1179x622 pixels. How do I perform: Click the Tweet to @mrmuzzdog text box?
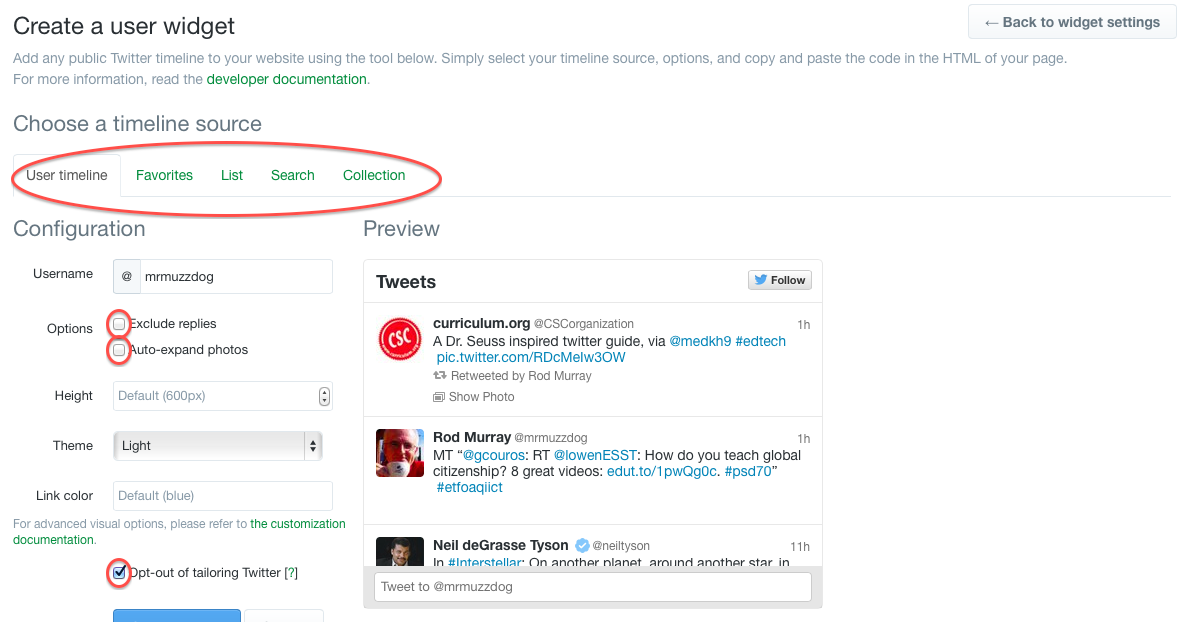click(x=592, y=587)
